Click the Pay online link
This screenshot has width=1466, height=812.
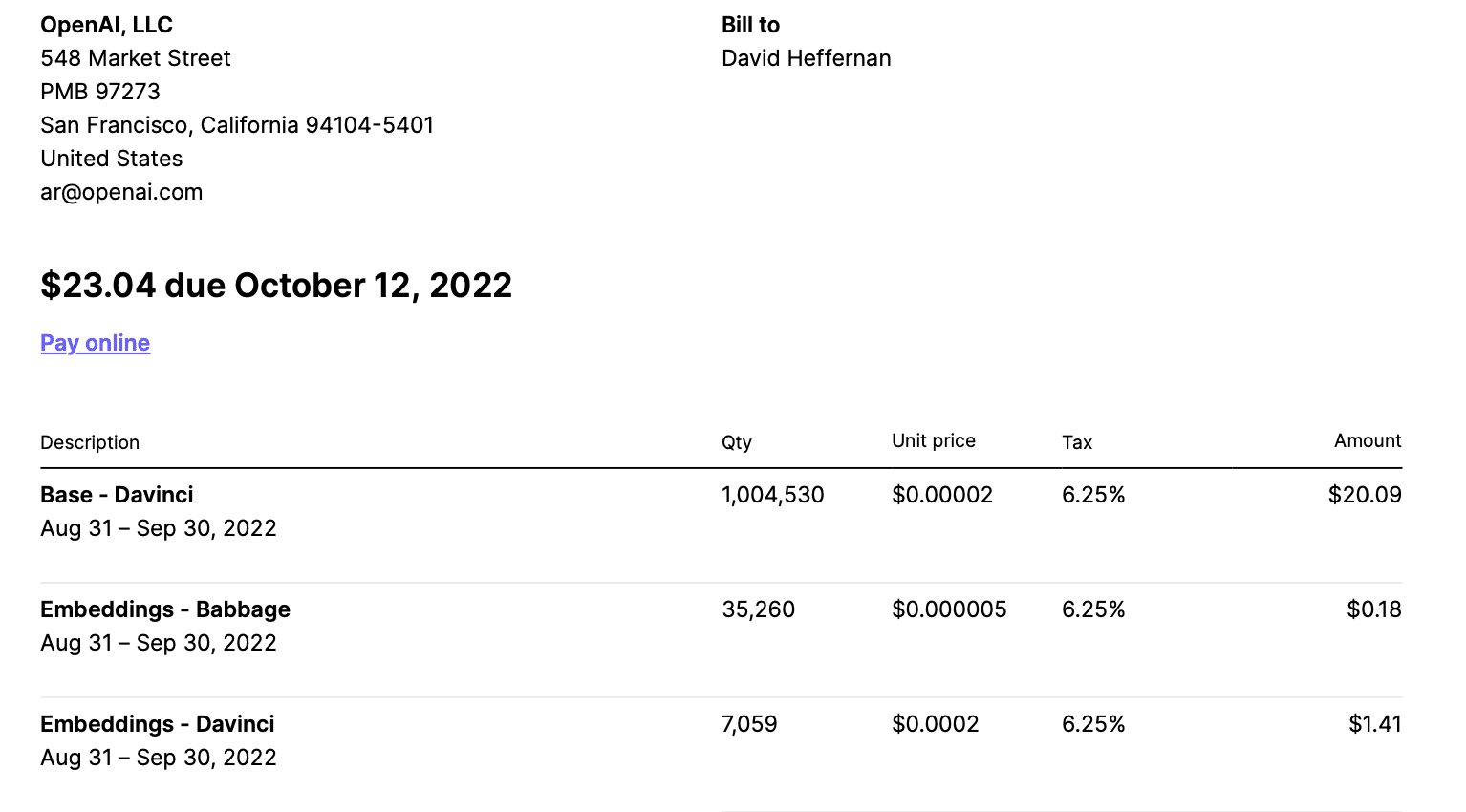95,343
